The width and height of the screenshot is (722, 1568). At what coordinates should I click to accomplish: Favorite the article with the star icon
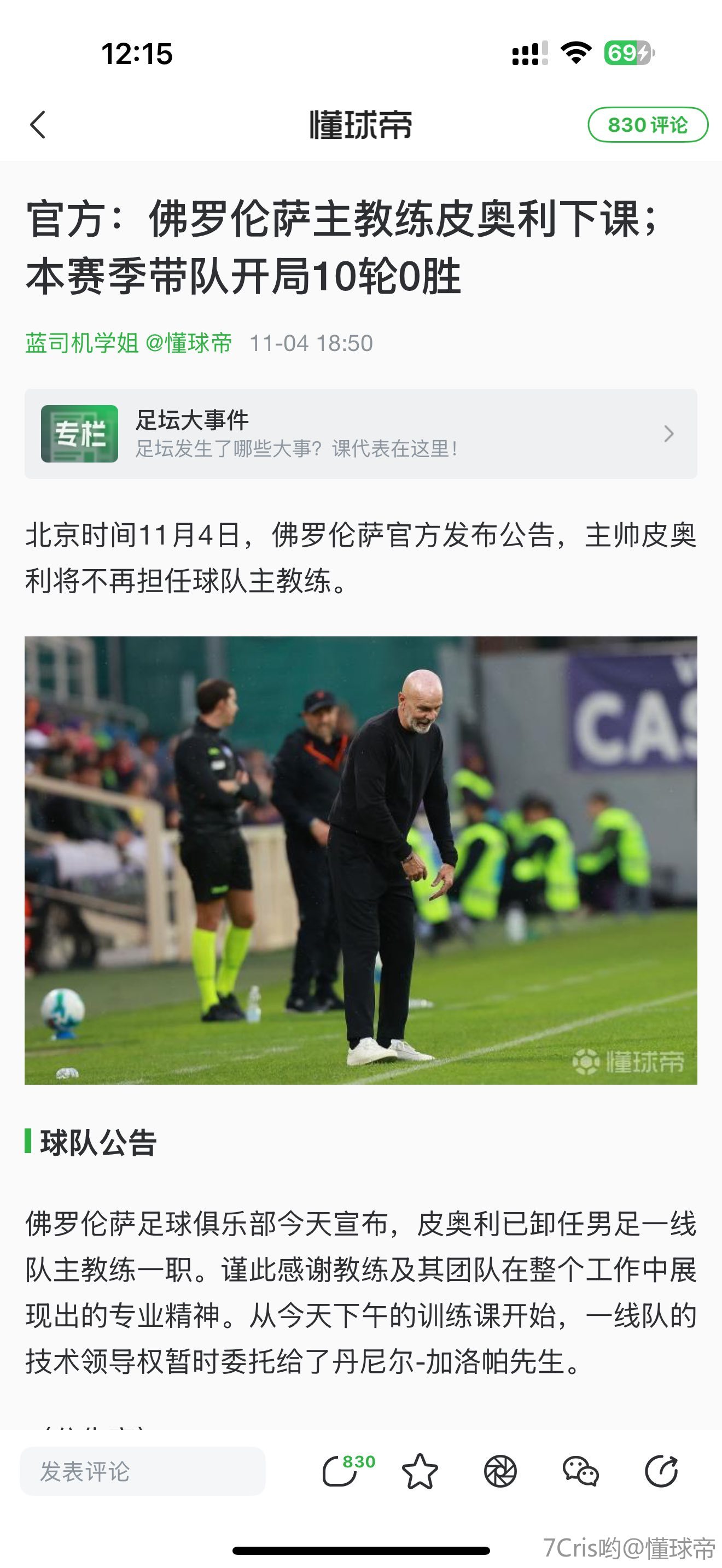(x=420, y=1471)
